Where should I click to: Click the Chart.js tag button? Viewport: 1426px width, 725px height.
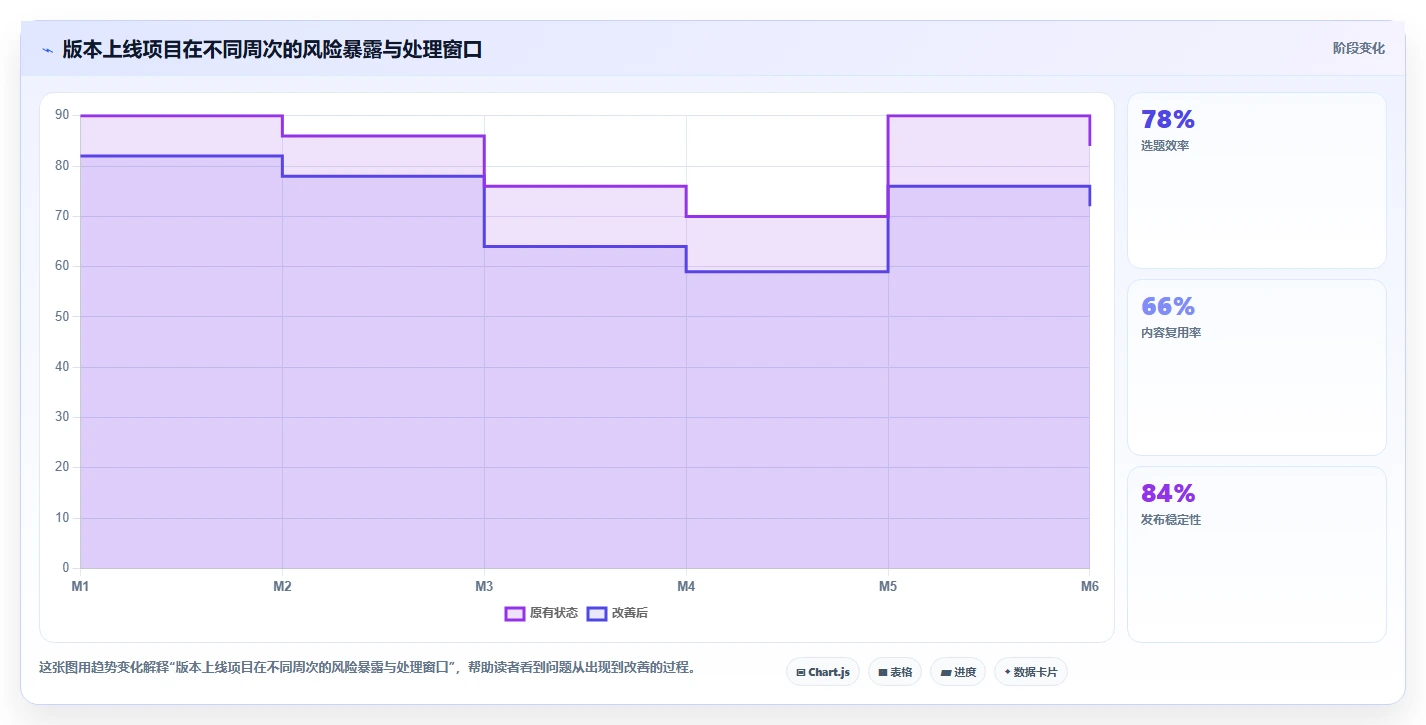pyautogui.click(x=823, y=672)
